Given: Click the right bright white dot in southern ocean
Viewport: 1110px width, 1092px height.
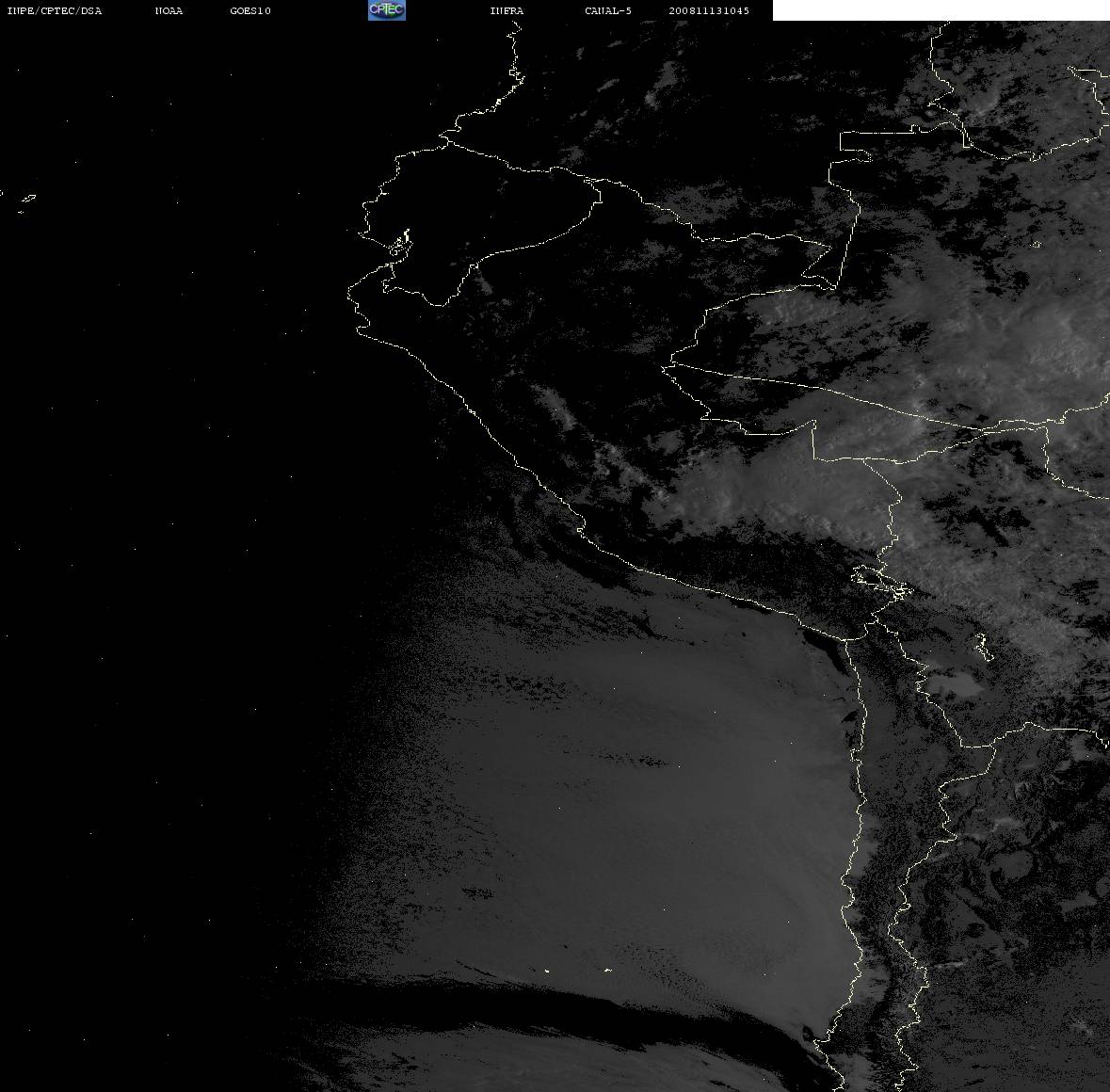Looking at the screenshot, I should click(x=607, y=970).
